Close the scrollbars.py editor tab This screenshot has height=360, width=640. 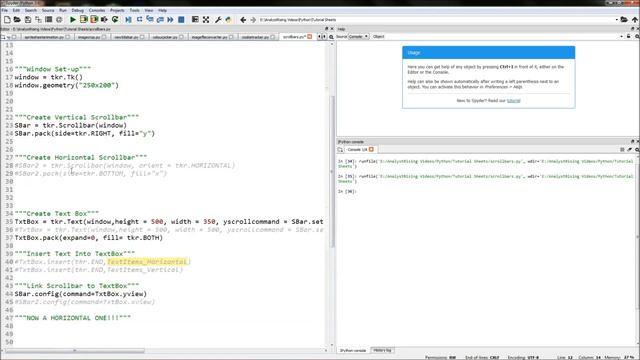click(310, 37)
